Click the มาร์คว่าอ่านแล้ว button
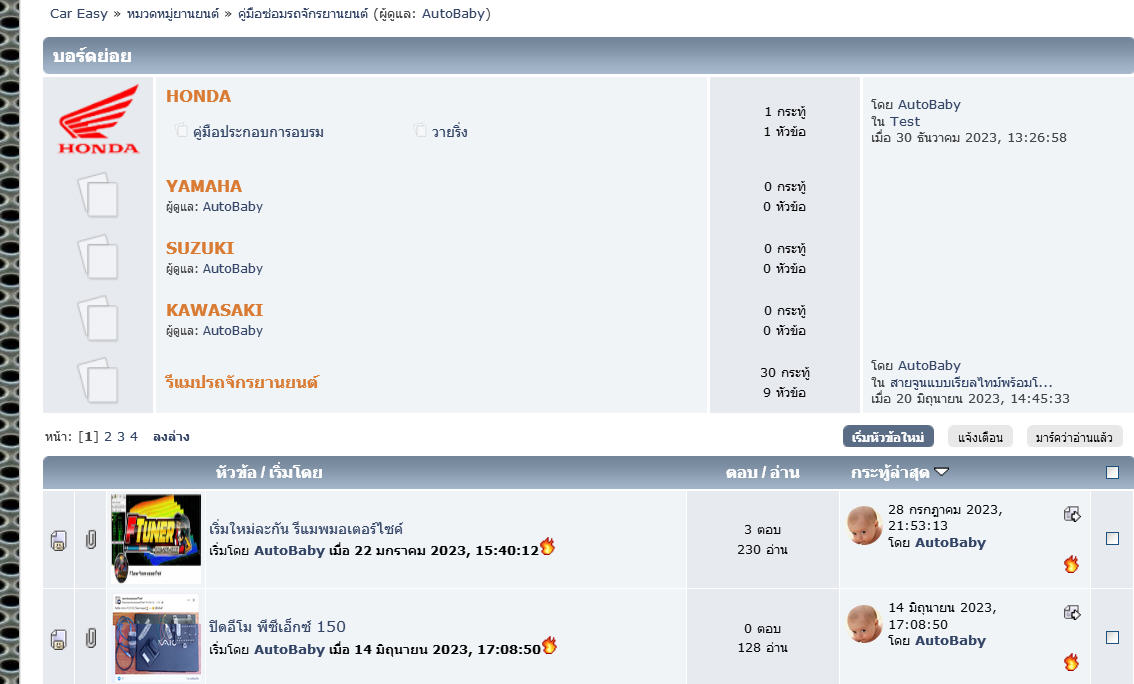 coord(1074,437)
